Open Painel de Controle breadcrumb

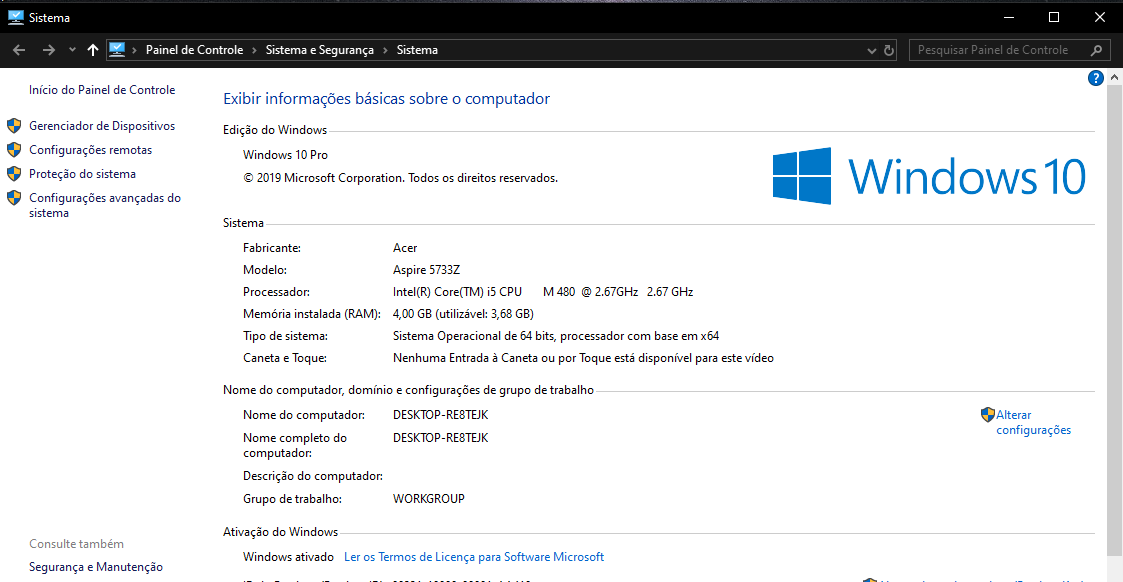click(194, 50)
